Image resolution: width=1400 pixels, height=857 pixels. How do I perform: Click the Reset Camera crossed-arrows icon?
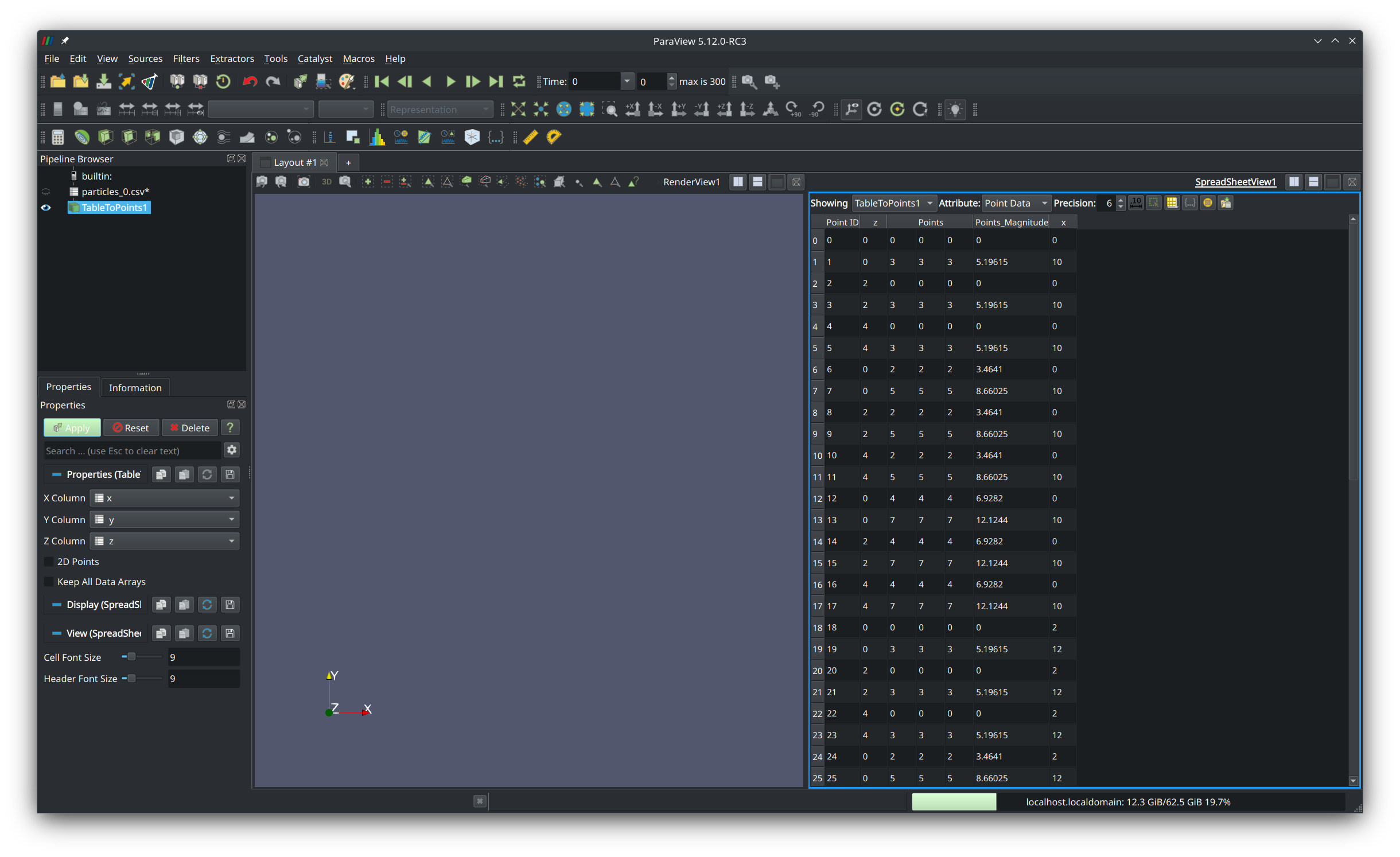tap(518, 109)
